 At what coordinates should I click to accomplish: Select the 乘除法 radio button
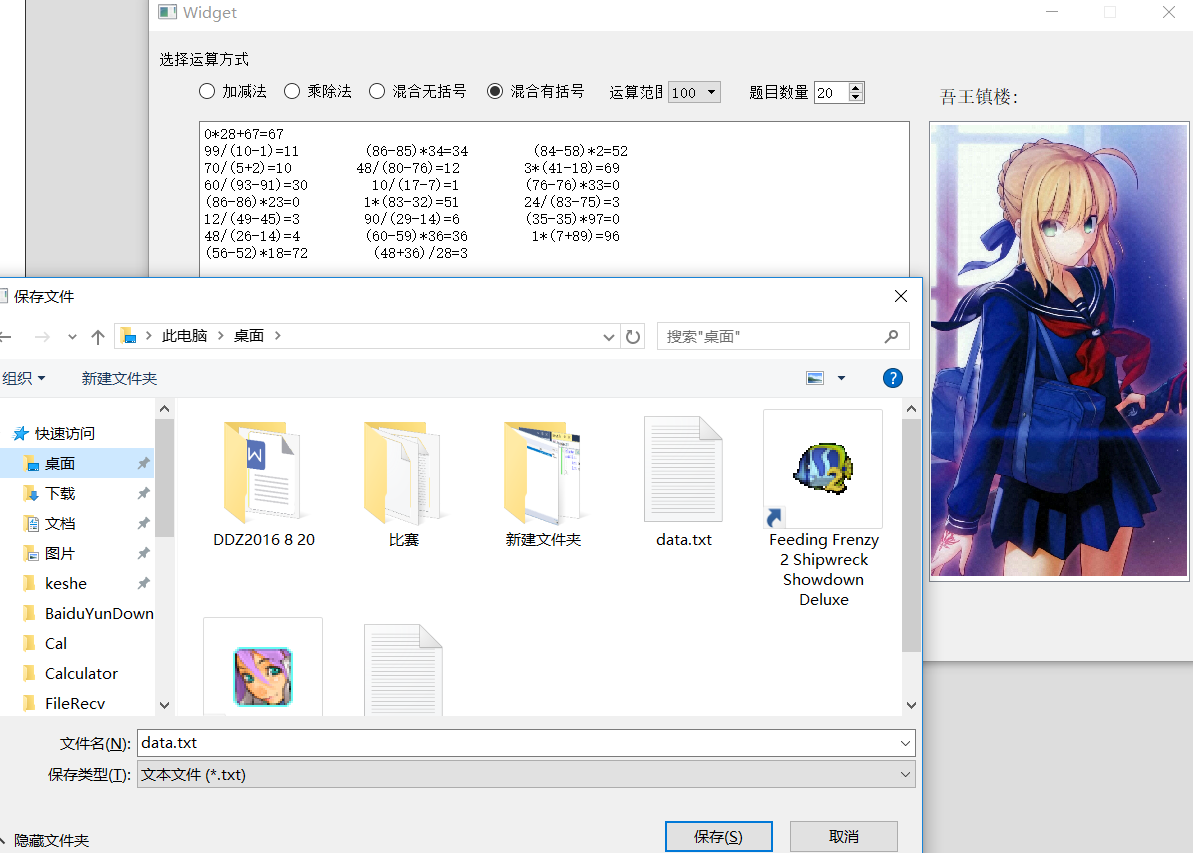pyautogui.click(x=317, y=91)
